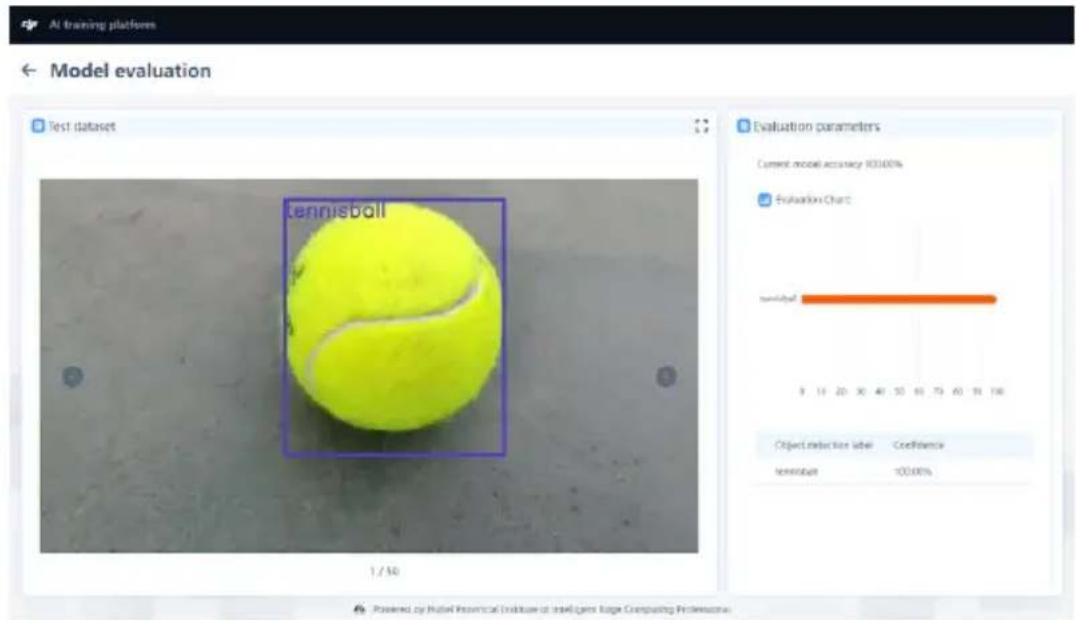
Task: Click the Powered by footer text
Action: point(552,610)
